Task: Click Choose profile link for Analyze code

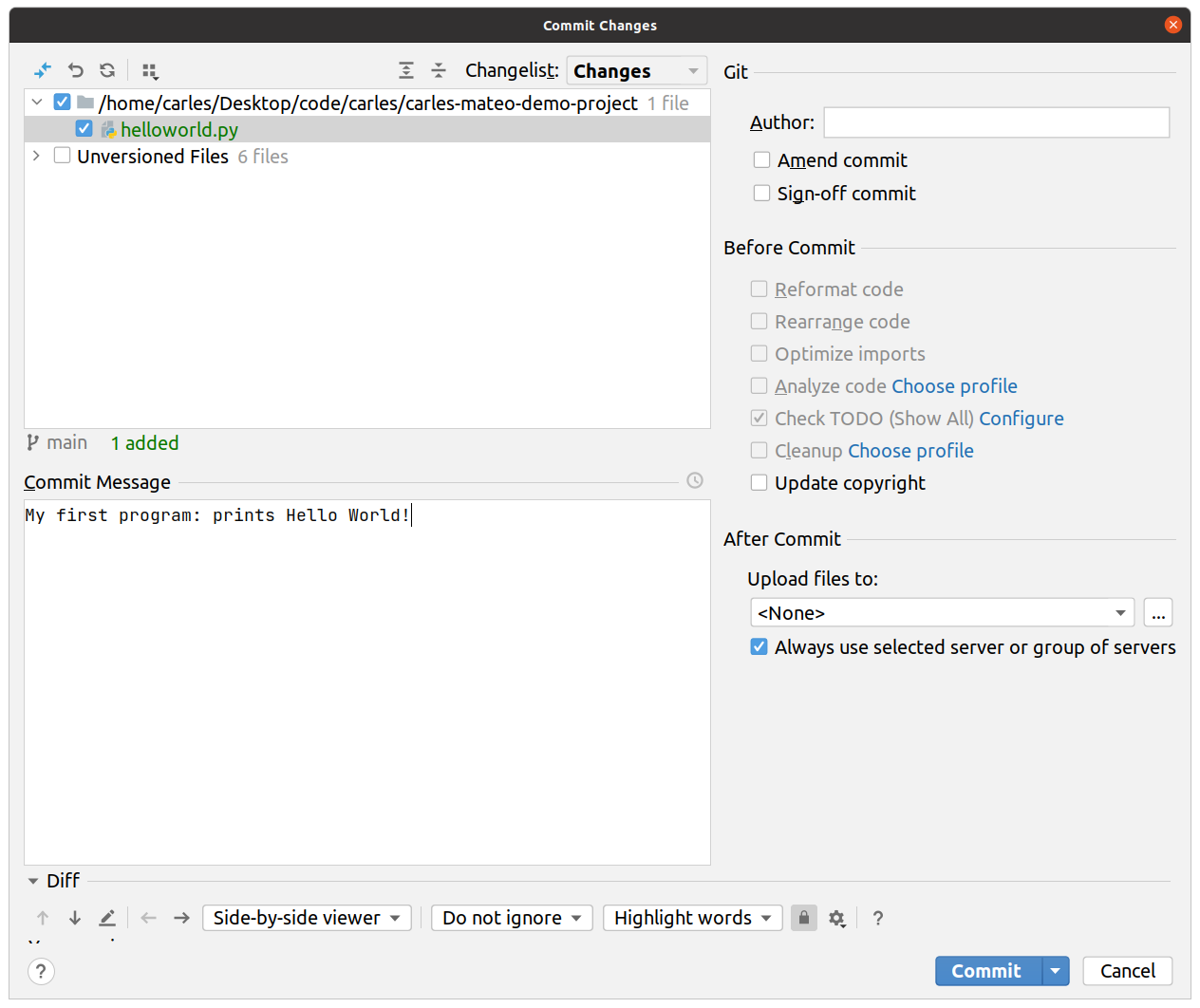Action: pyautogui.click(x=955, y=386)
